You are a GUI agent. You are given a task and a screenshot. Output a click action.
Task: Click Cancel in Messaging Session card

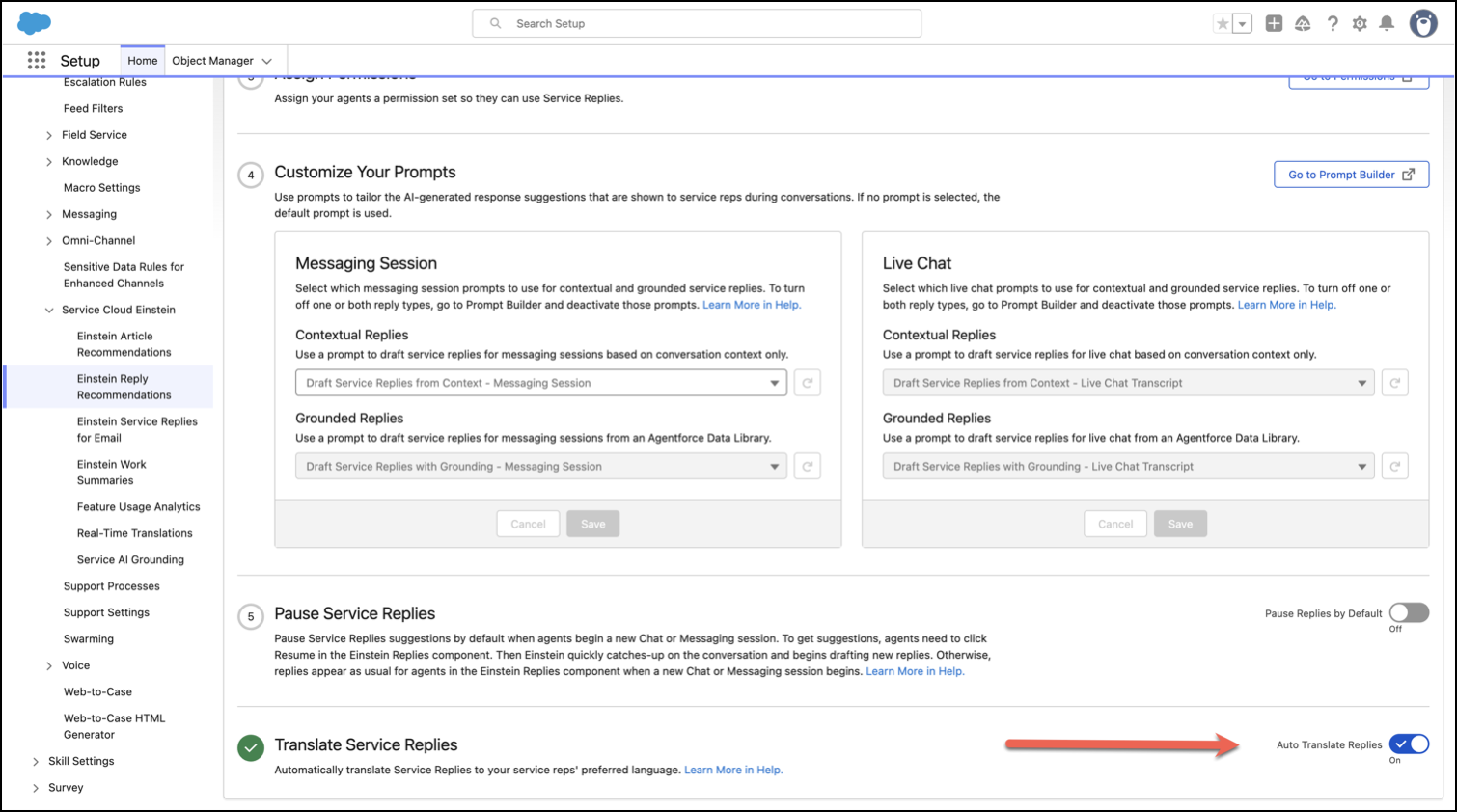click(528, 524)
